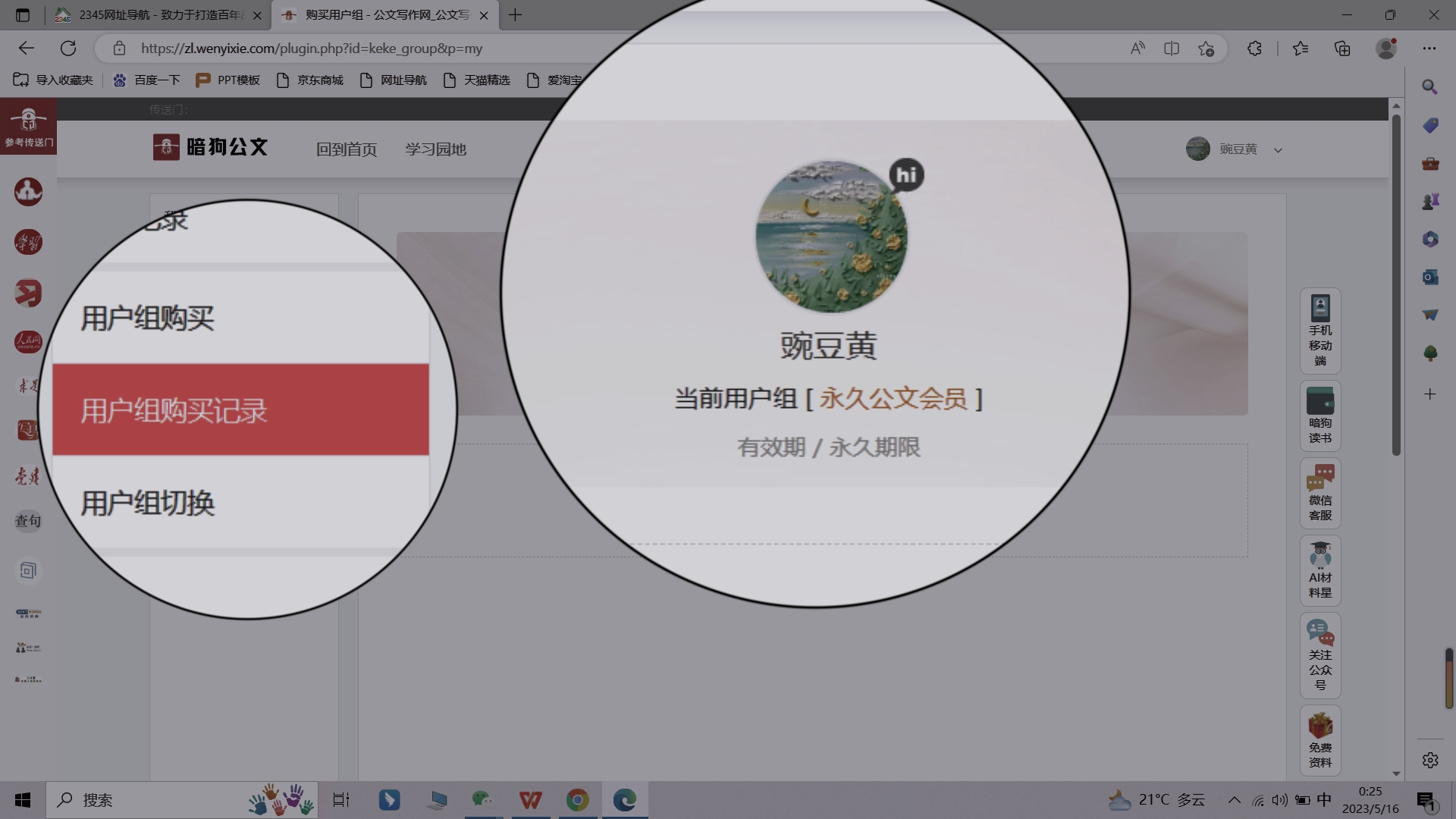Click the Windows taskbar search box
This screenshot has height=819, width=1456.
click(x=182, y=800)
